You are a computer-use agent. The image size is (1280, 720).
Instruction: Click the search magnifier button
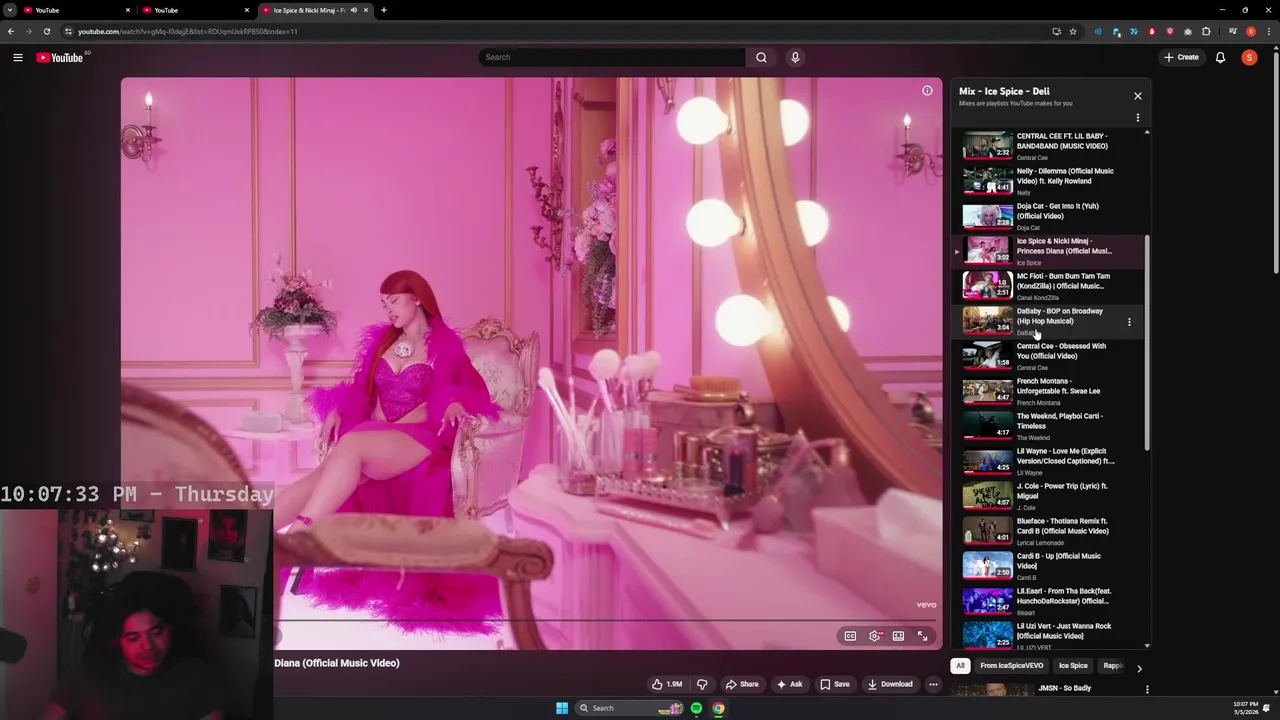pyautogui.click(x=761, y=57)
